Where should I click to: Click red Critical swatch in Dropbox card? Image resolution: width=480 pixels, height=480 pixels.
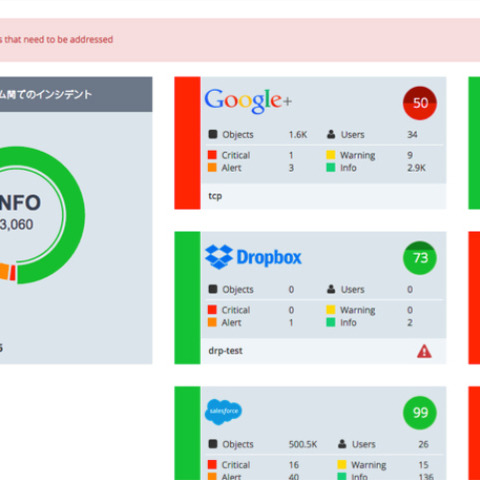[212, 310]
